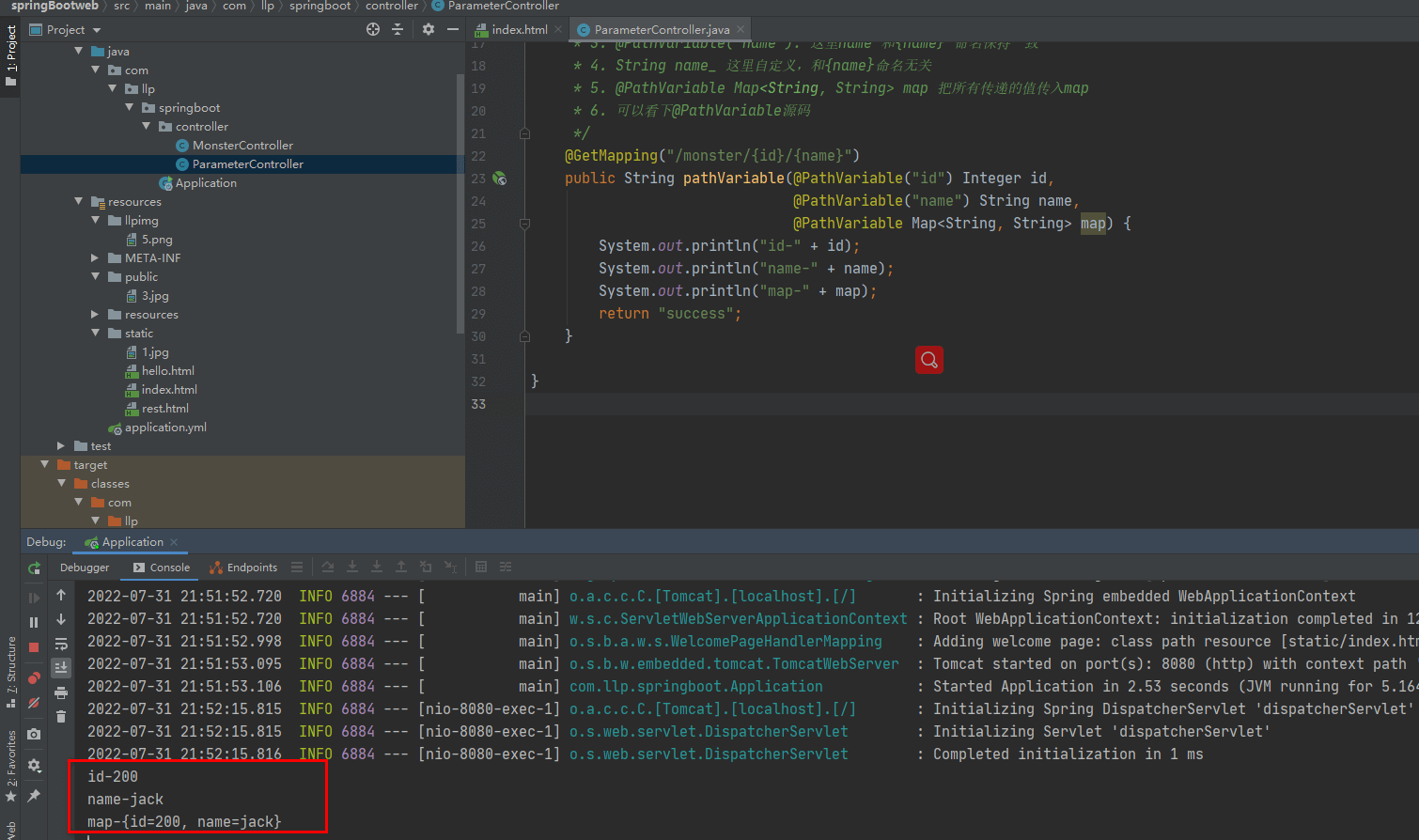This screenshot has width=1419, height=840.
Task: Toggle Mute Breakpoints icon
Action: 34,703
